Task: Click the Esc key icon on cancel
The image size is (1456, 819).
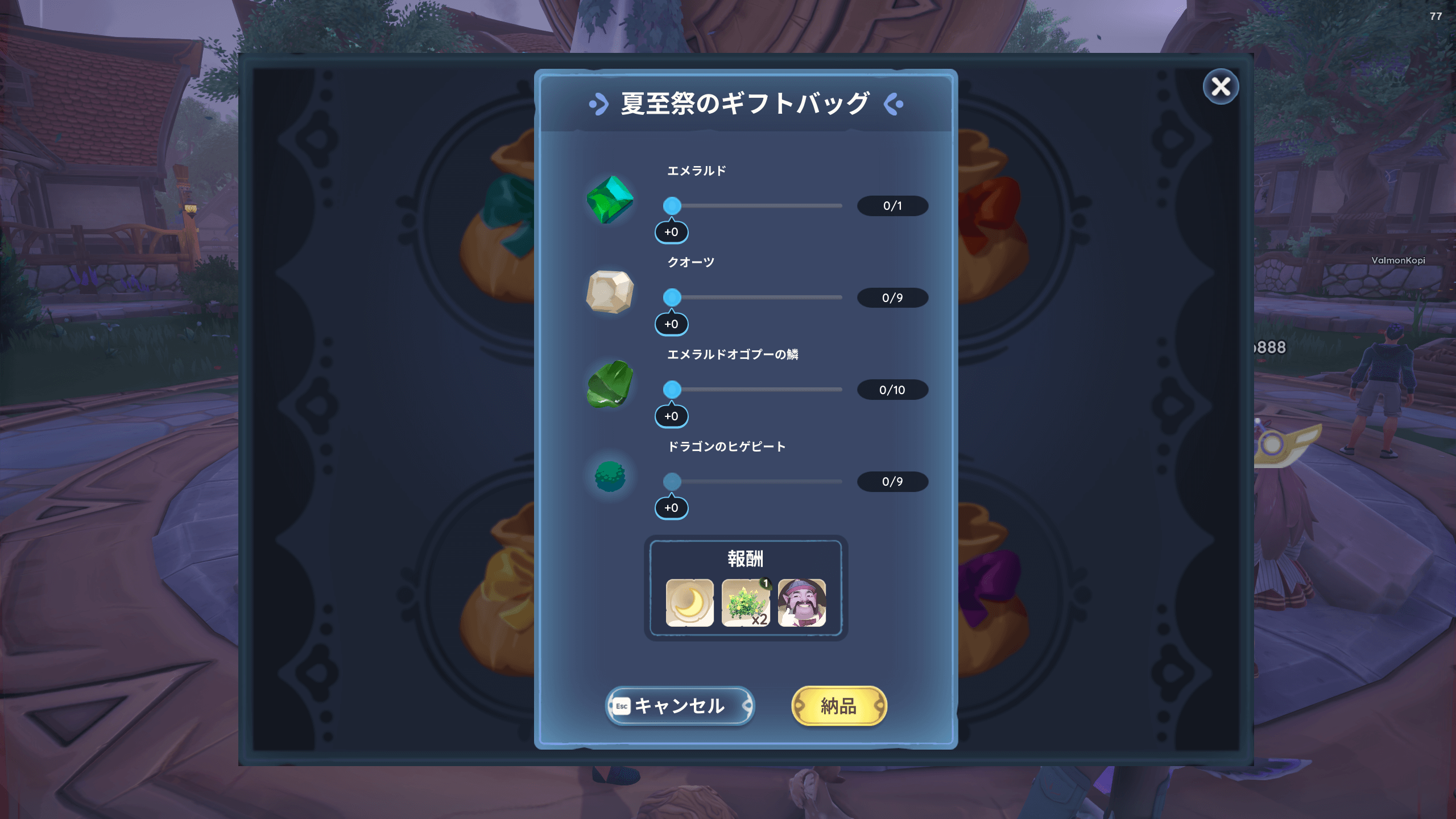Action: (x=622, y=706)
